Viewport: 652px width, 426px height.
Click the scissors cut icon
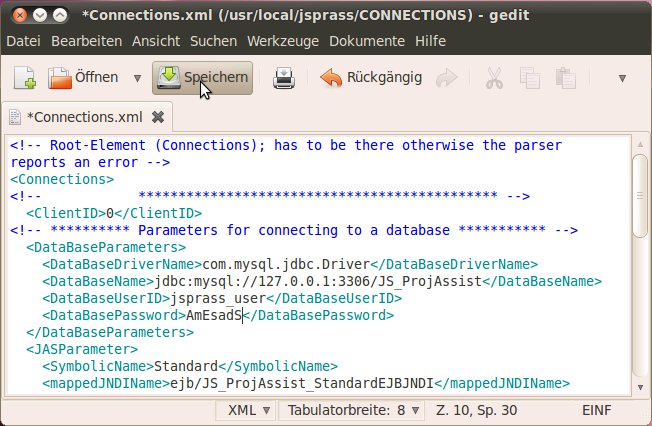pyautogui.click(x=494, y=78)
